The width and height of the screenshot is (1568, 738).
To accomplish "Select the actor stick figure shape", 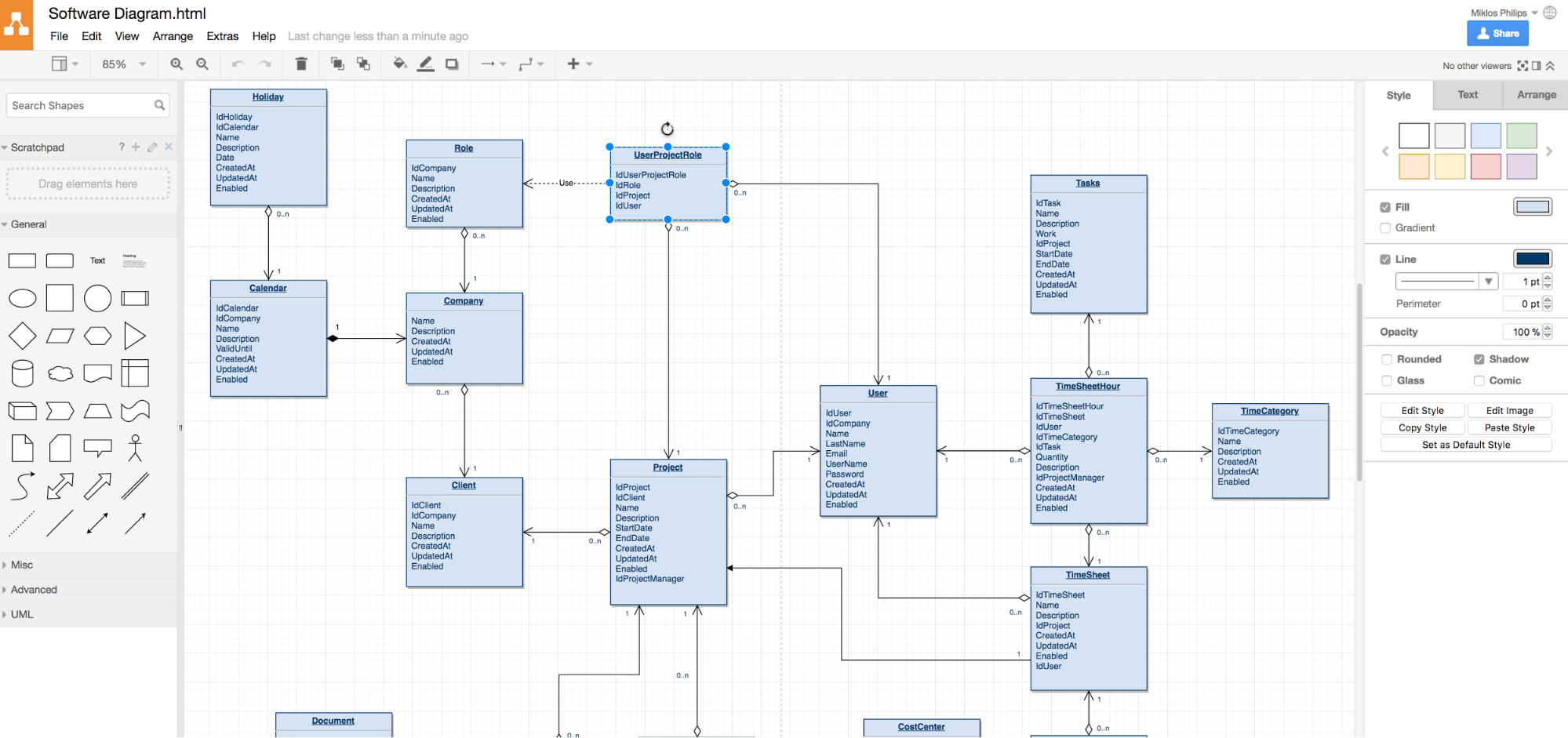I will 136,449.
